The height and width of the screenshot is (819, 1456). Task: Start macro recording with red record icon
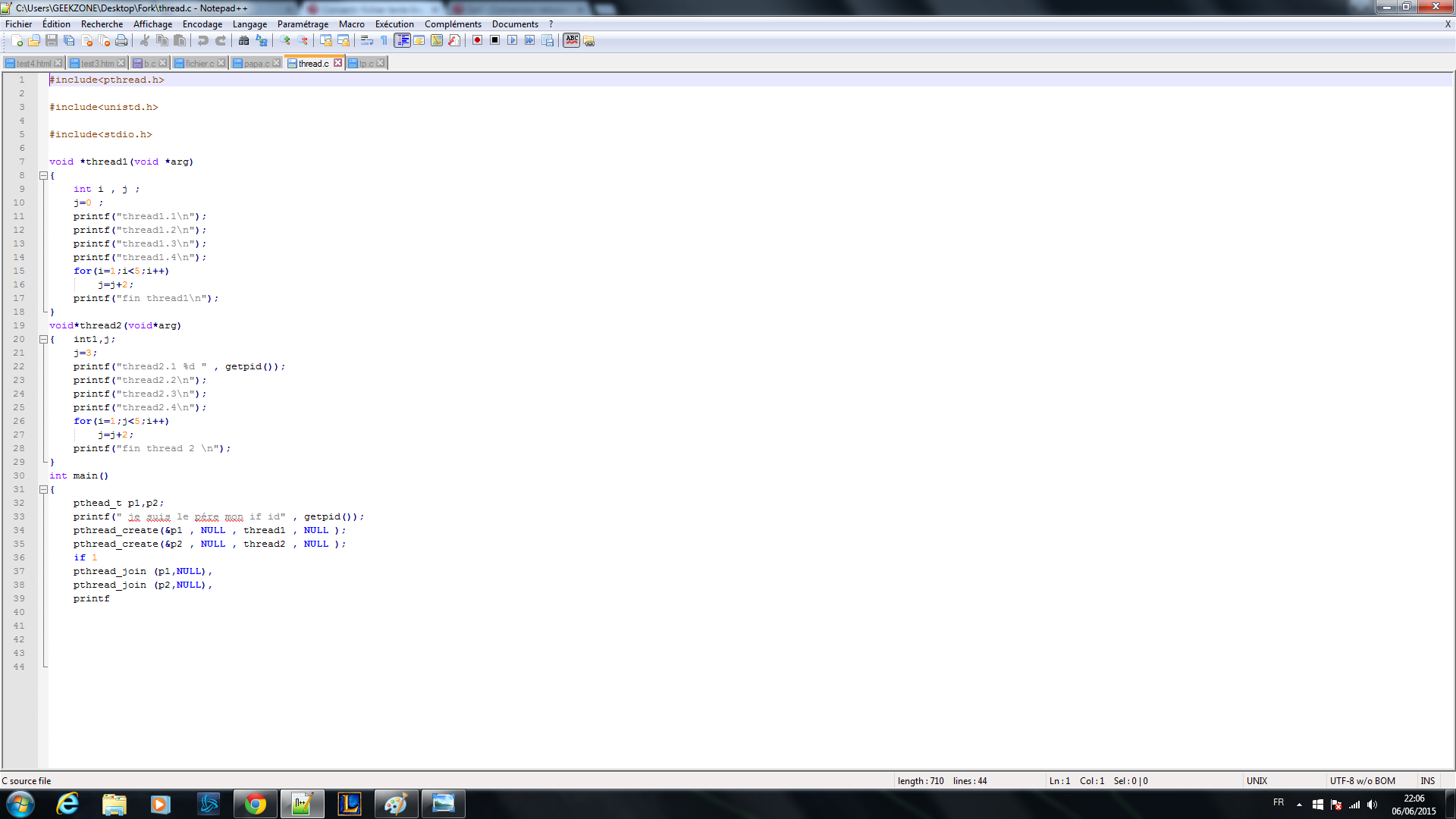point(477,41)
